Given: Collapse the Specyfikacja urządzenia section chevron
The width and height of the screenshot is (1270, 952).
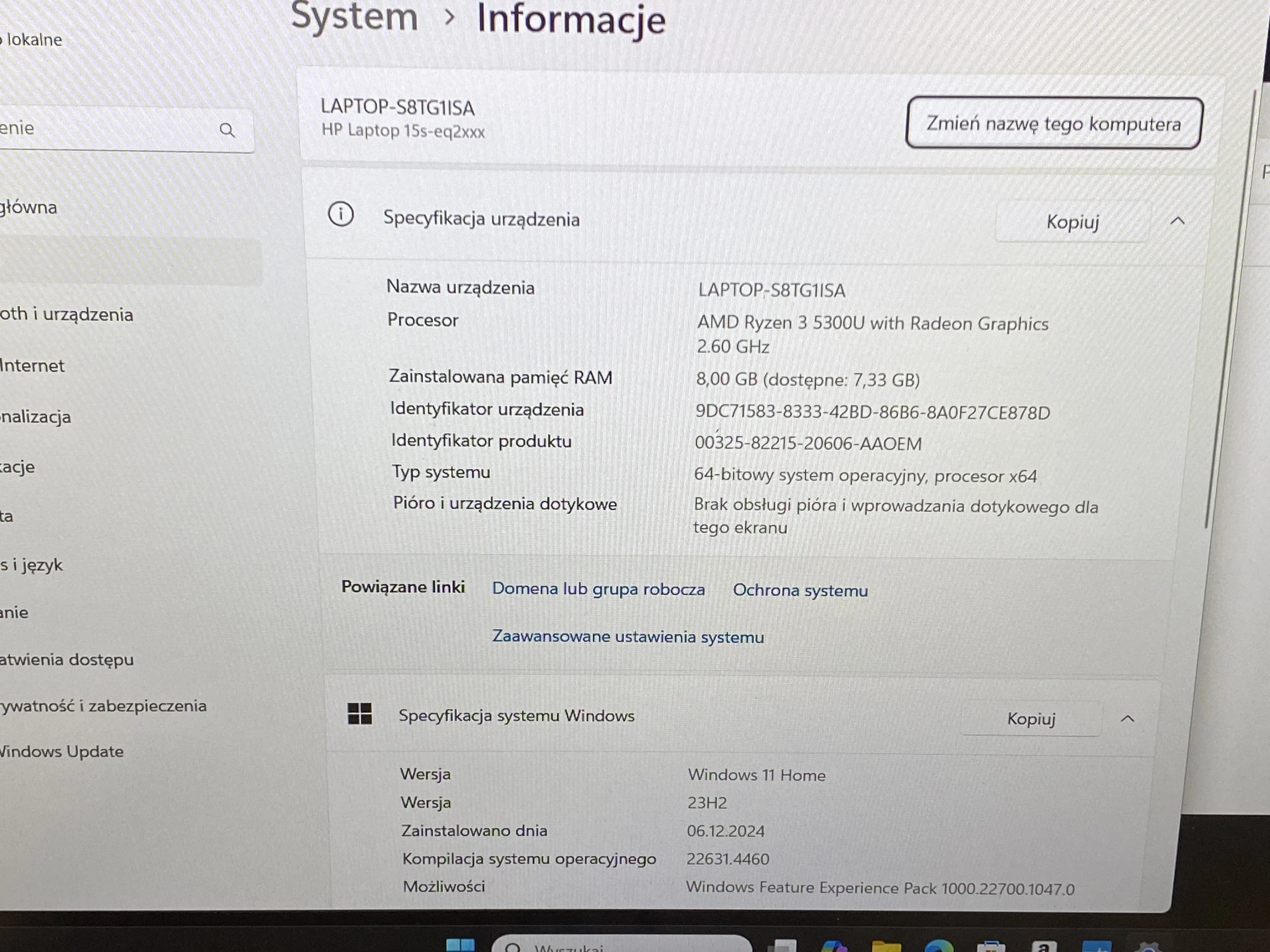Looking at the screenshot, I should [x=1178, y=221].
